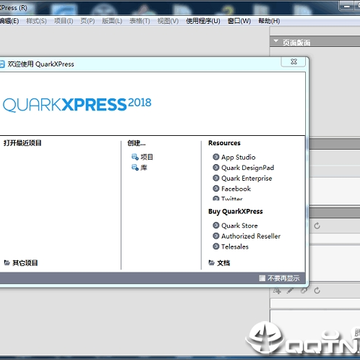Viewport: 360px width, 360px height.
Task: Open the 版面(L) menu
Action: pos(112,21)
